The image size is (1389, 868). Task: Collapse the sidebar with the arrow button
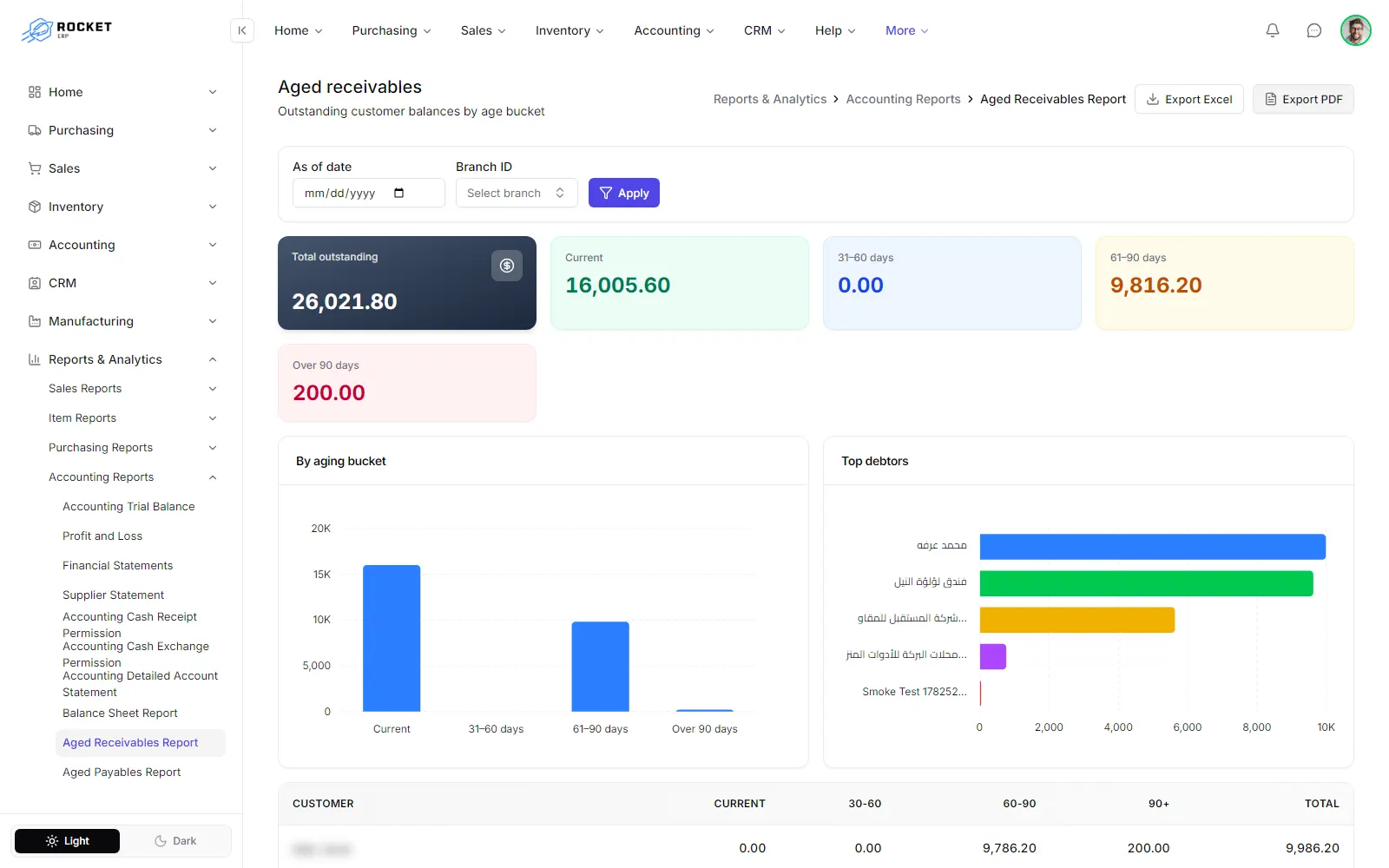242,30
